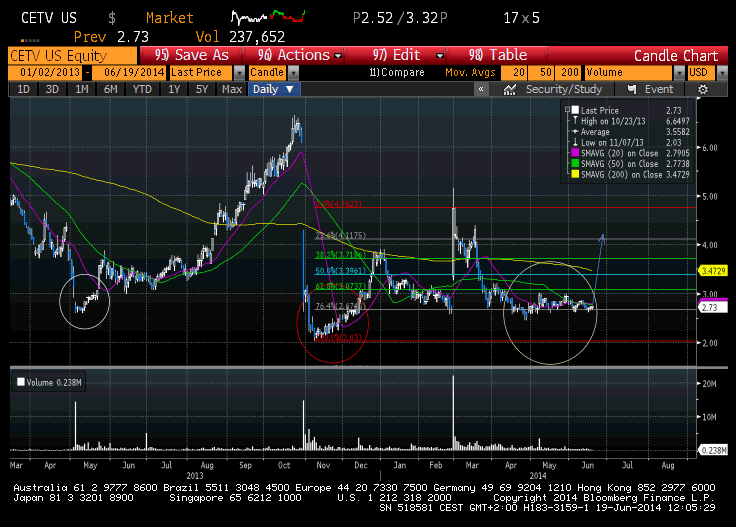The width and height of the screenshot is (736, 527).
Task: Click the Security/Study chart icon
Action: [510, 90]
